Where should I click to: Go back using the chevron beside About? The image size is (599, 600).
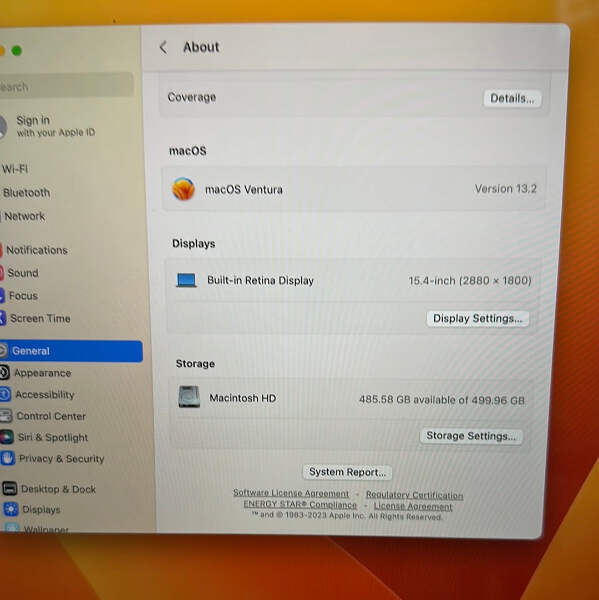[x=163, y=47]
